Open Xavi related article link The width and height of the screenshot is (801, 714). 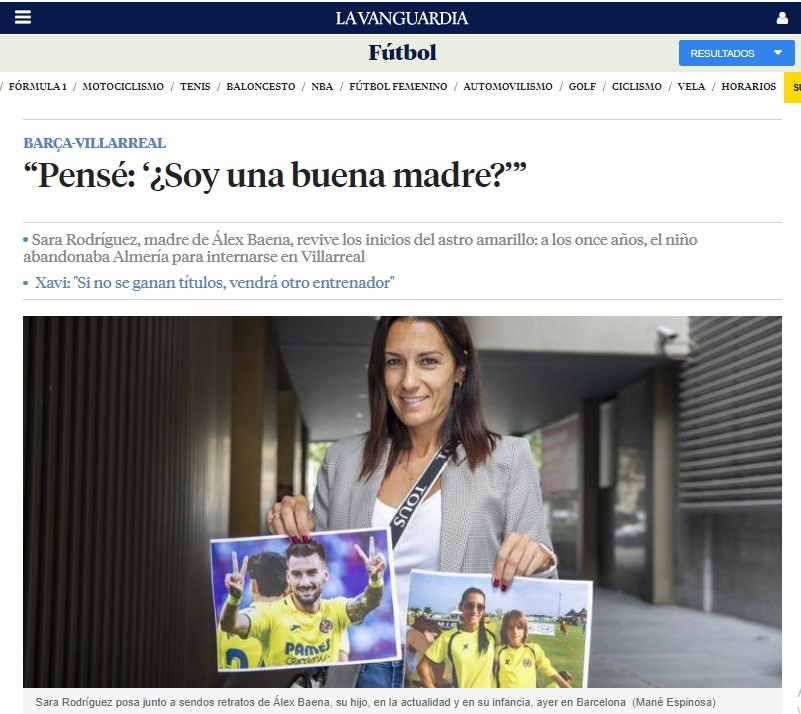tap(215, 282)
